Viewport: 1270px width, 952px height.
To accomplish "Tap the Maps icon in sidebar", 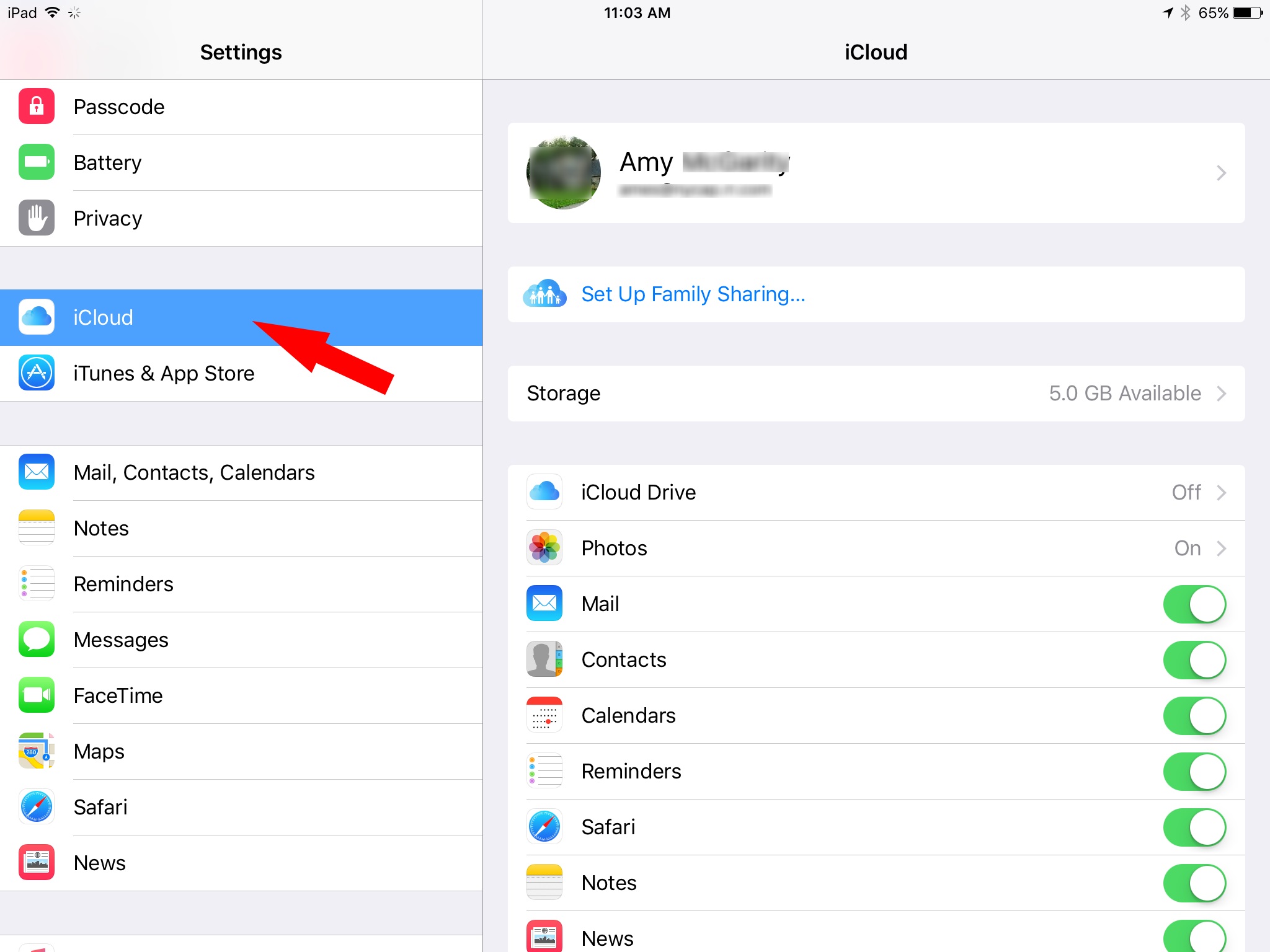I will 37,751.
